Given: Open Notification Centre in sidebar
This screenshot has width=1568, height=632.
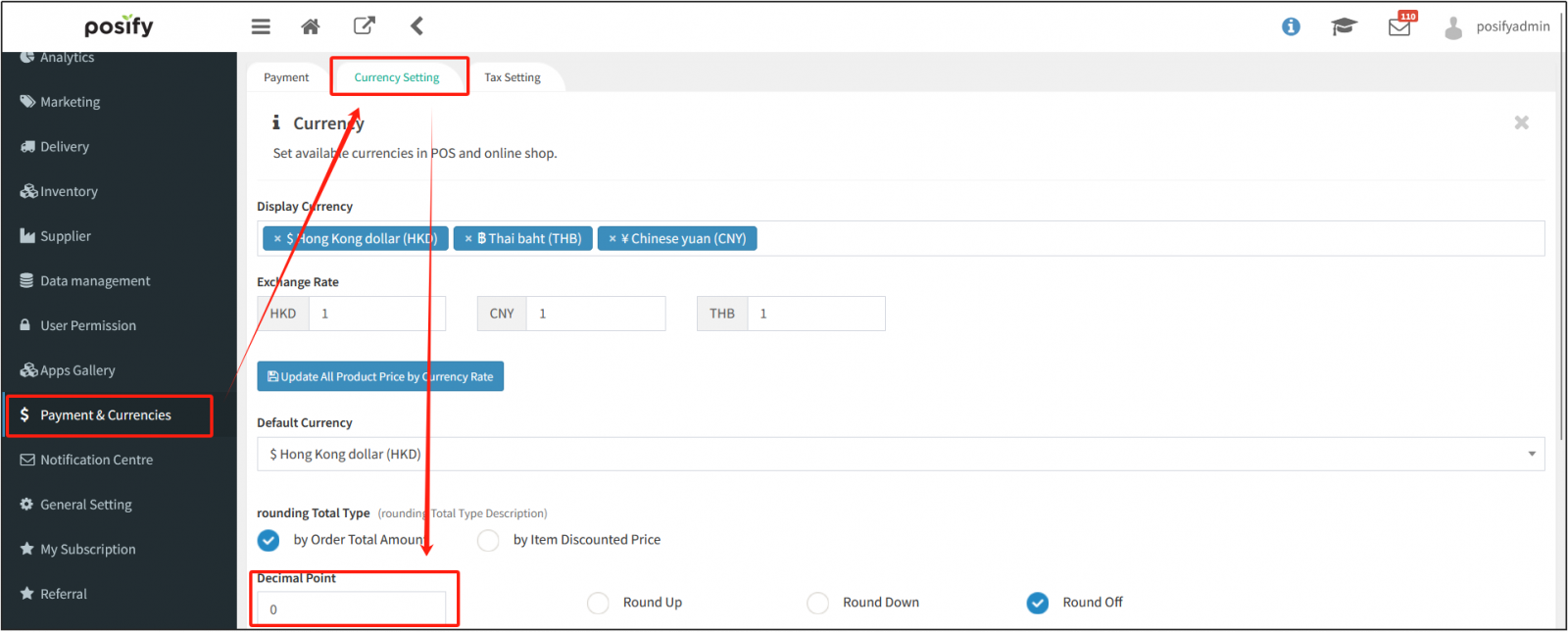Looking at the screenshot, I should click(96, 460).
